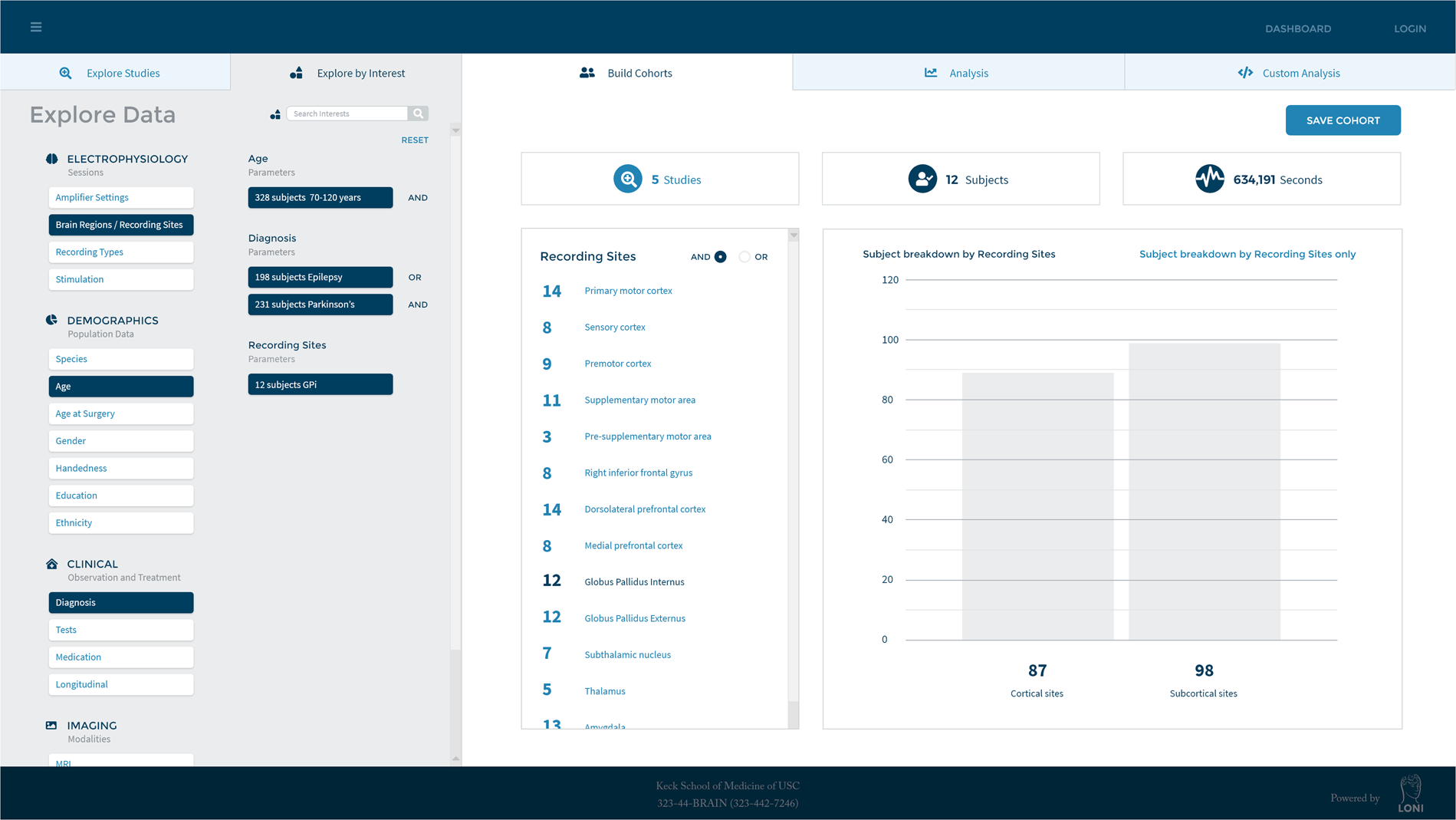The width and height of the screenshot is (1456, 820).
Task: Select Globus Pallidus Externus site
Action: pyautogui.click(x=635, y=618)
